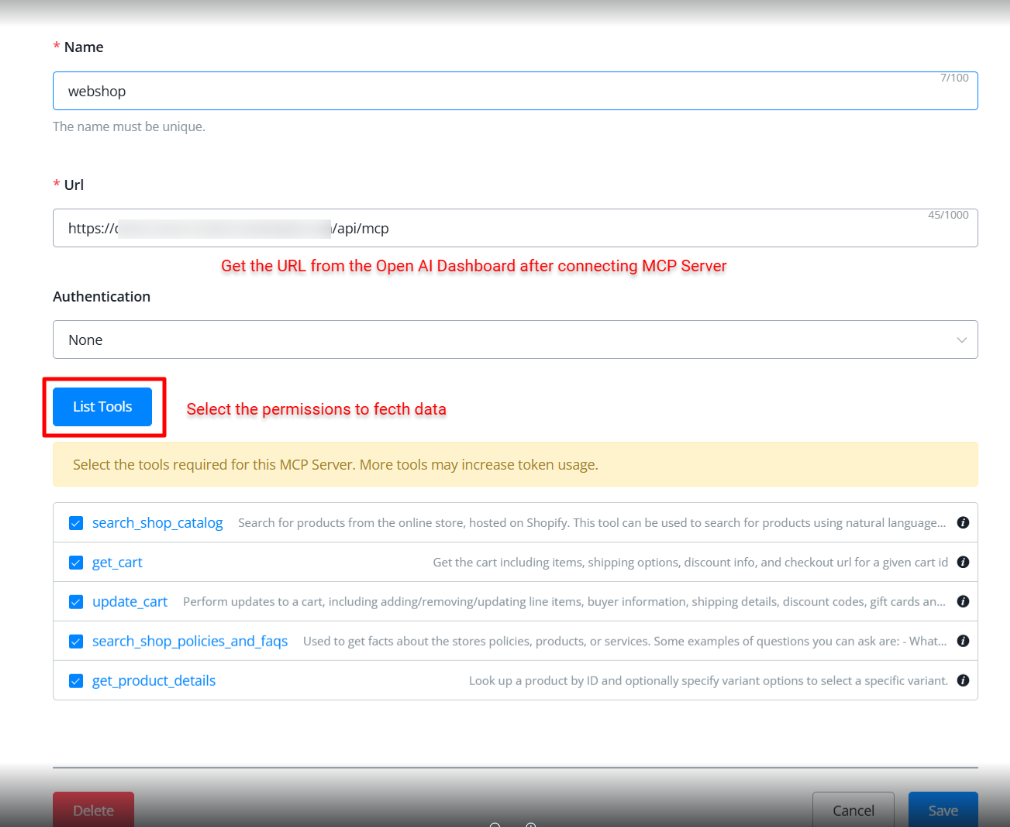Focus the Url input field
The width and height of the screenshot is (1010, 827).
[x=600, y=228]
